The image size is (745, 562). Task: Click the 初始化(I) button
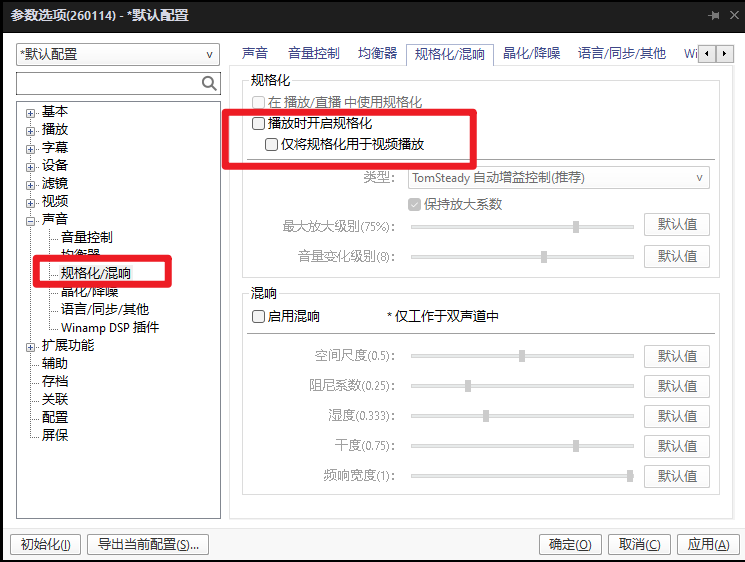(46, 544)
